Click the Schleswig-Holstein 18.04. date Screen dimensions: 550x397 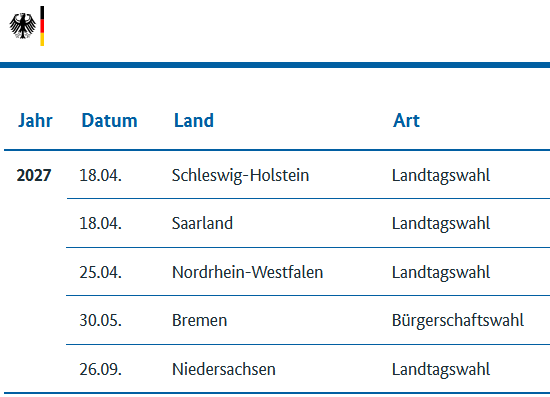100,175
